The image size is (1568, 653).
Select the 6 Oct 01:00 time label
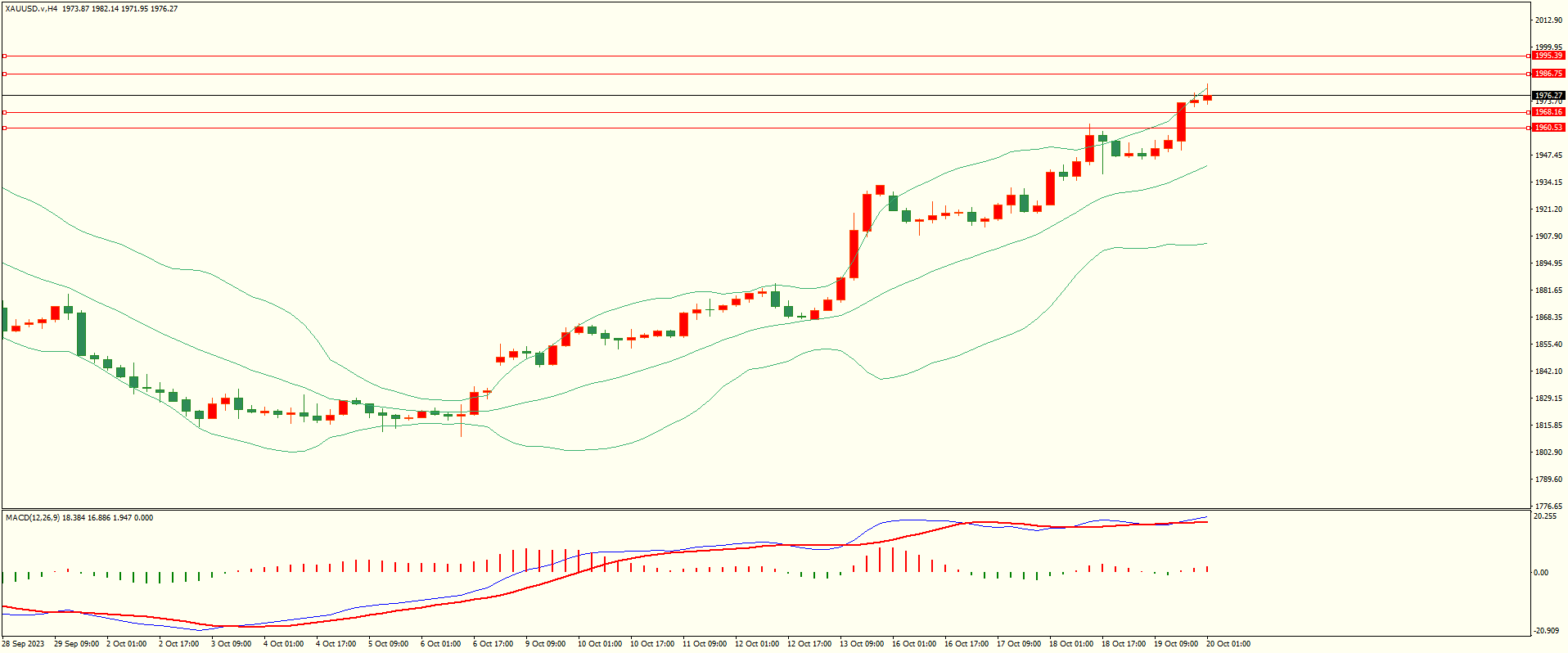click(440, 644)
